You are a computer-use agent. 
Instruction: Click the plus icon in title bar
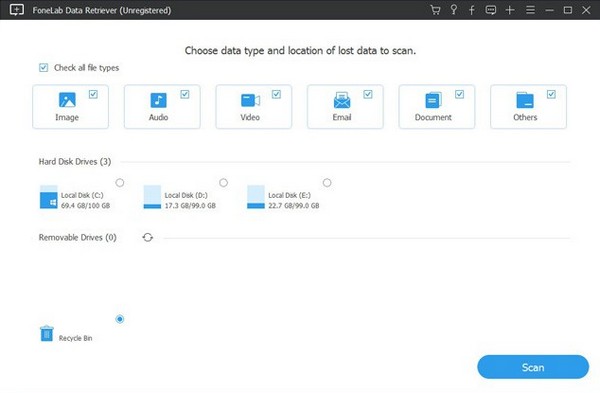click(x=510, y=10)
